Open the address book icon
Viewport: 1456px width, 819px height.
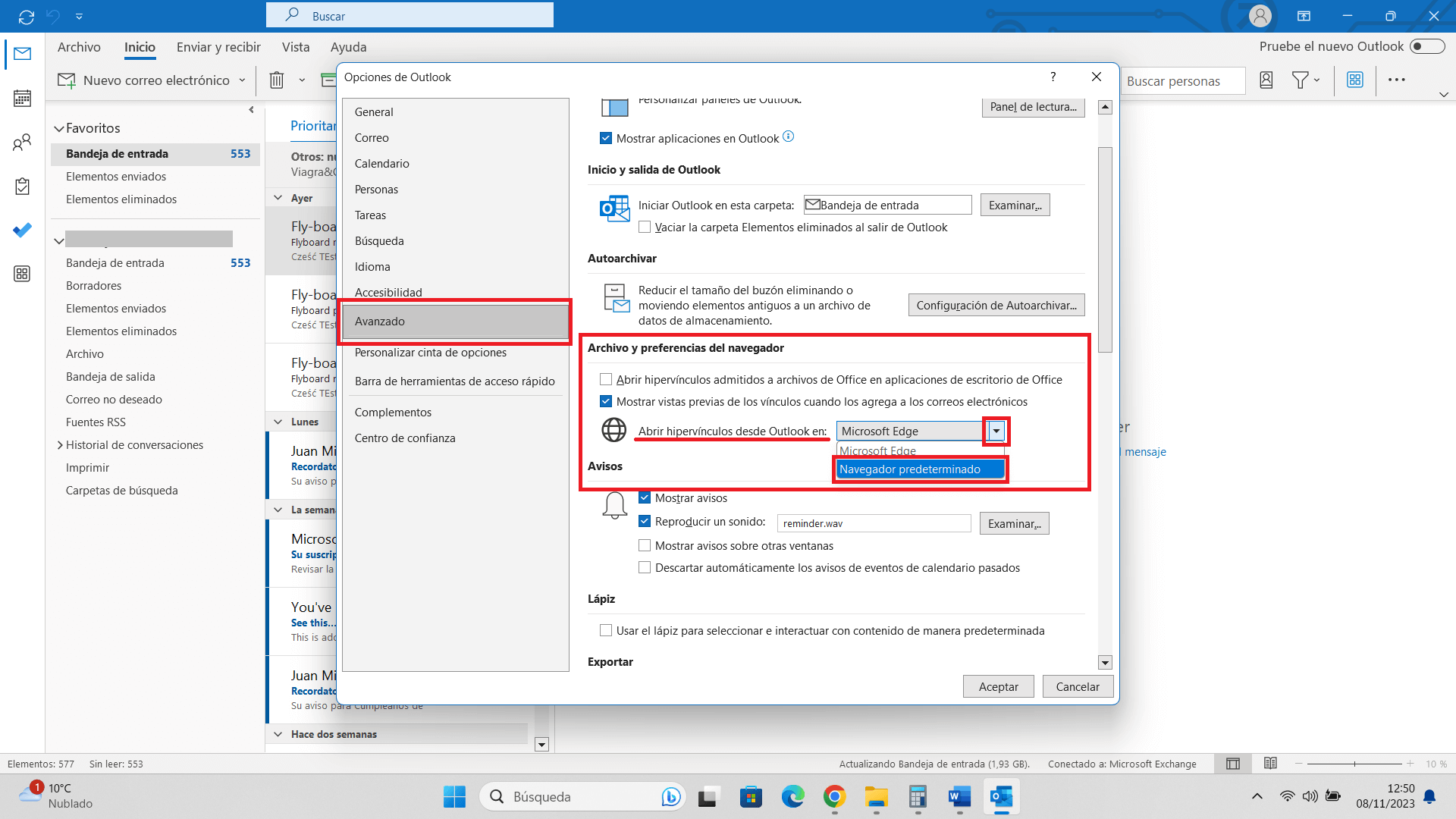point(1266,80)
